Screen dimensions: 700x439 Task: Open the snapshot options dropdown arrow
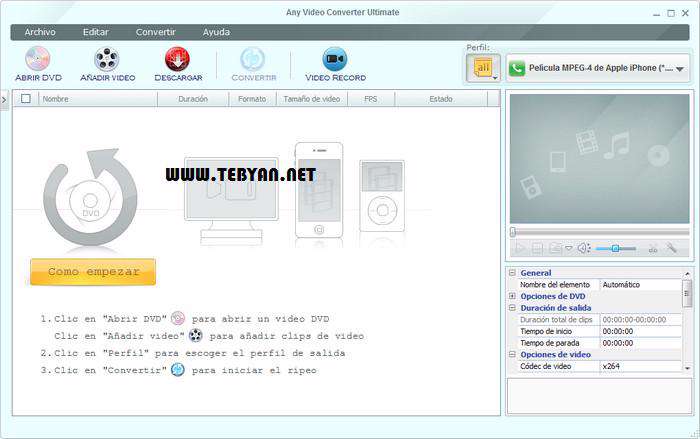568,248
